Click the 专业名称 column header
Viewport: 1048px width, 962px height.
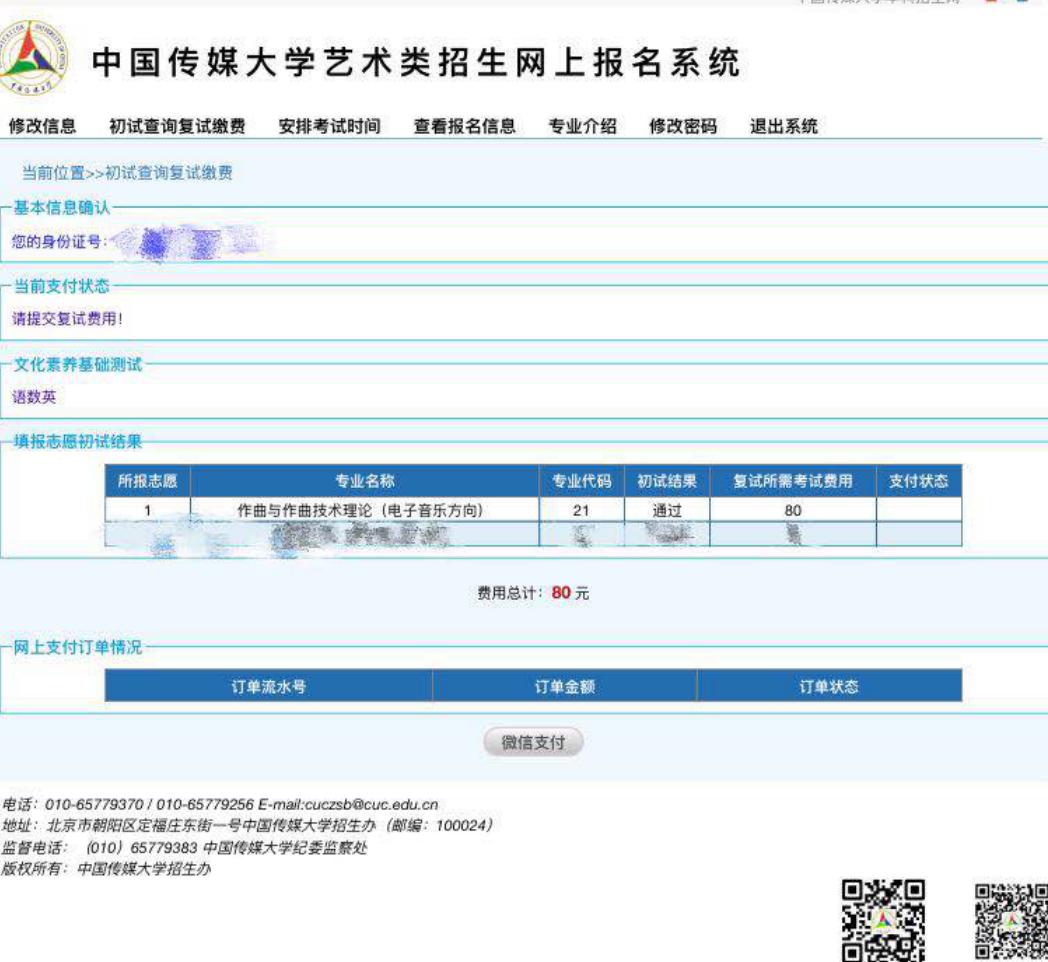pos(364,481)
